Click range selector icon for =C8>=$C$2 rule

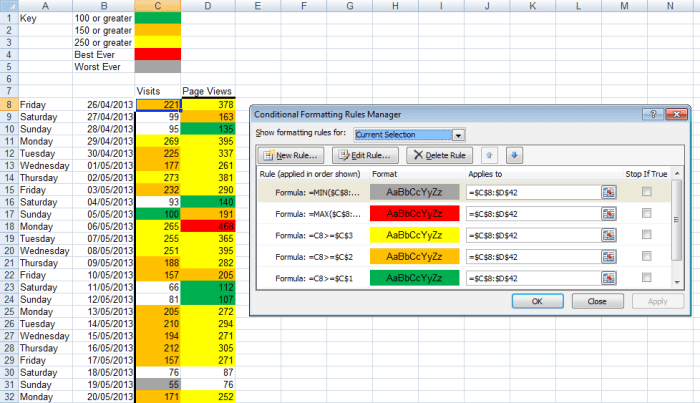pos(606,256)
